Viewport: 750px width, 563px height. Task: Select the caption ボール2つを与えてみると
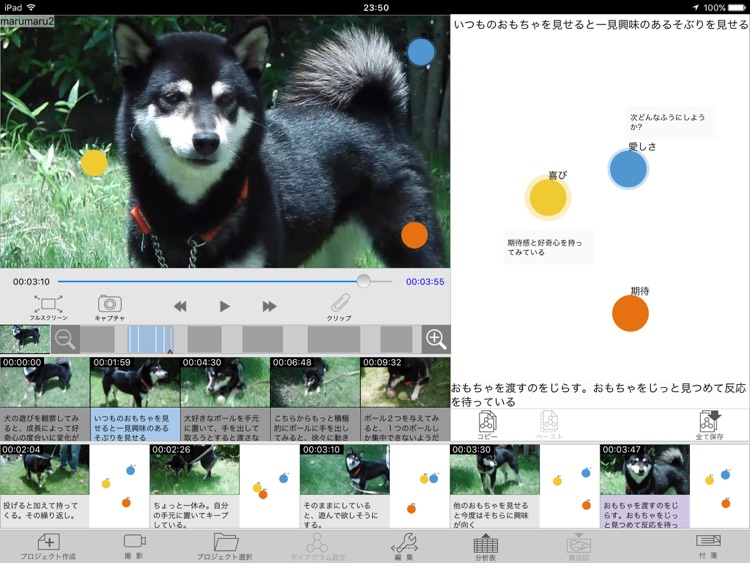click(406, 424)
